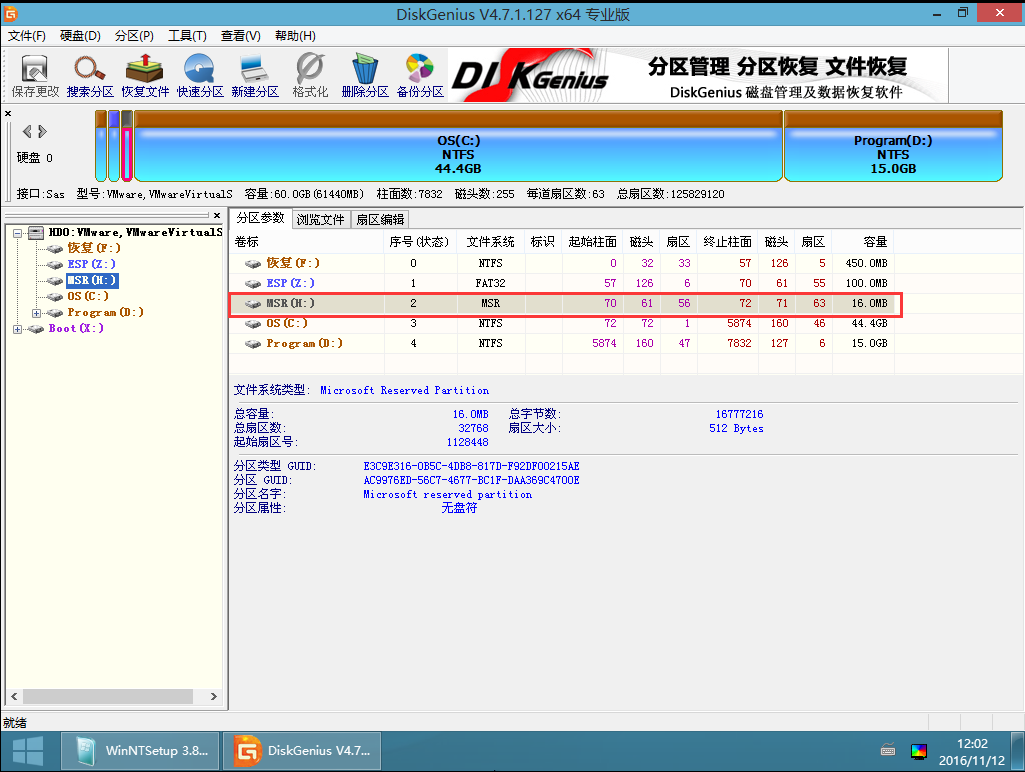Open the 硬盘(D) menu

coord(80,36)
